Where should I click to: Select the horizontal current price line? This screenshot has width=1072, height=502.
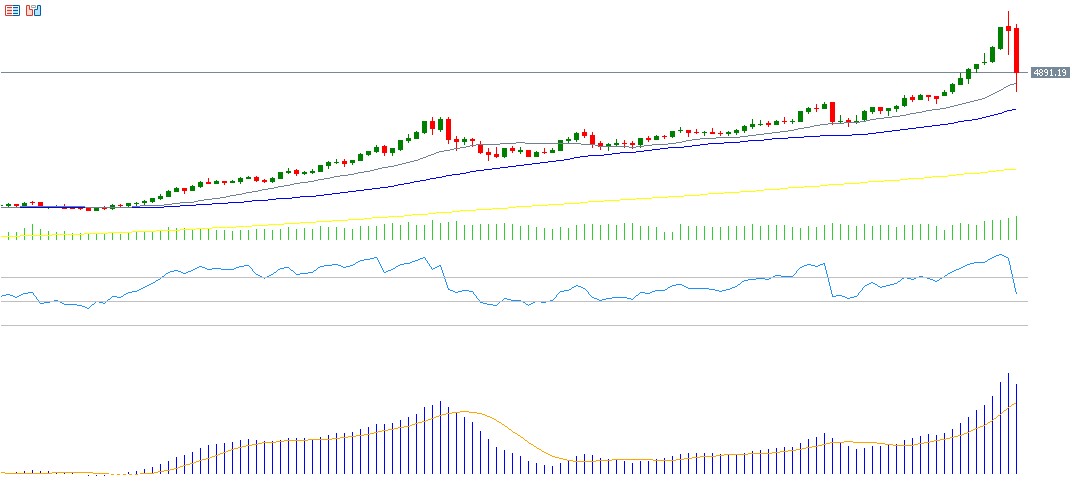tap(500, 72)
